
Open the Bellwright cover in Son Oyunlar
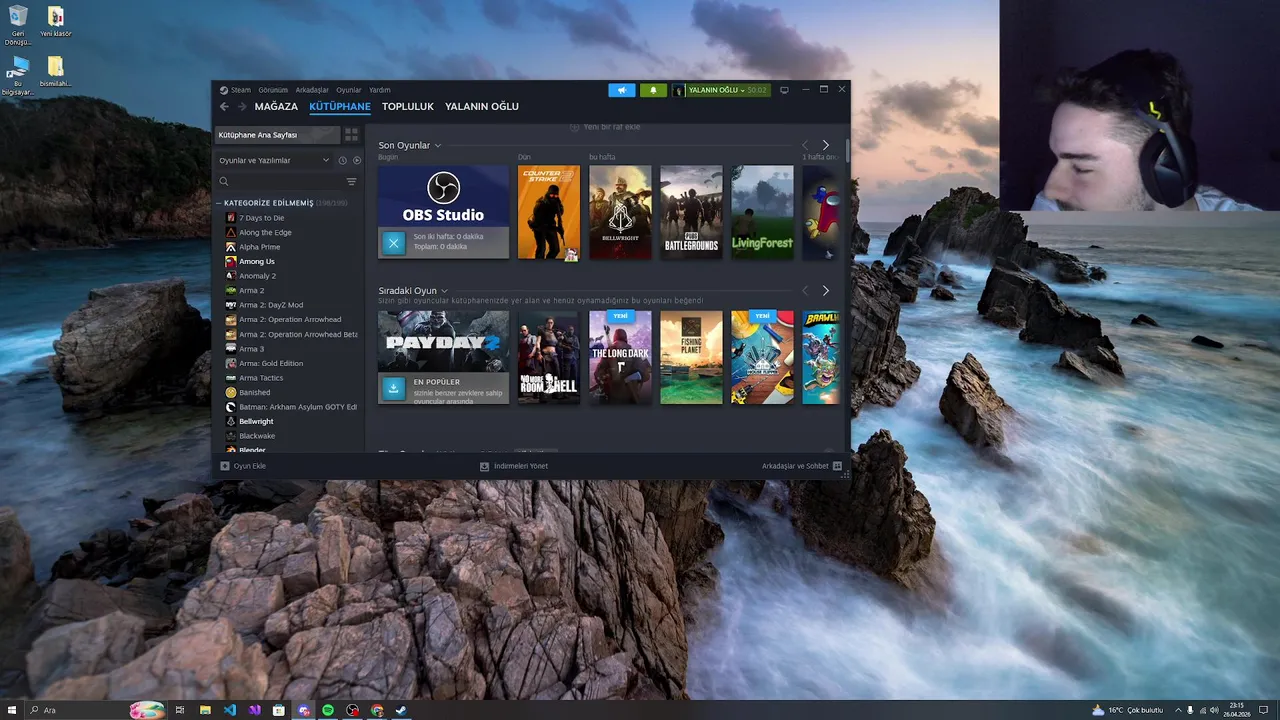[620, 213]
